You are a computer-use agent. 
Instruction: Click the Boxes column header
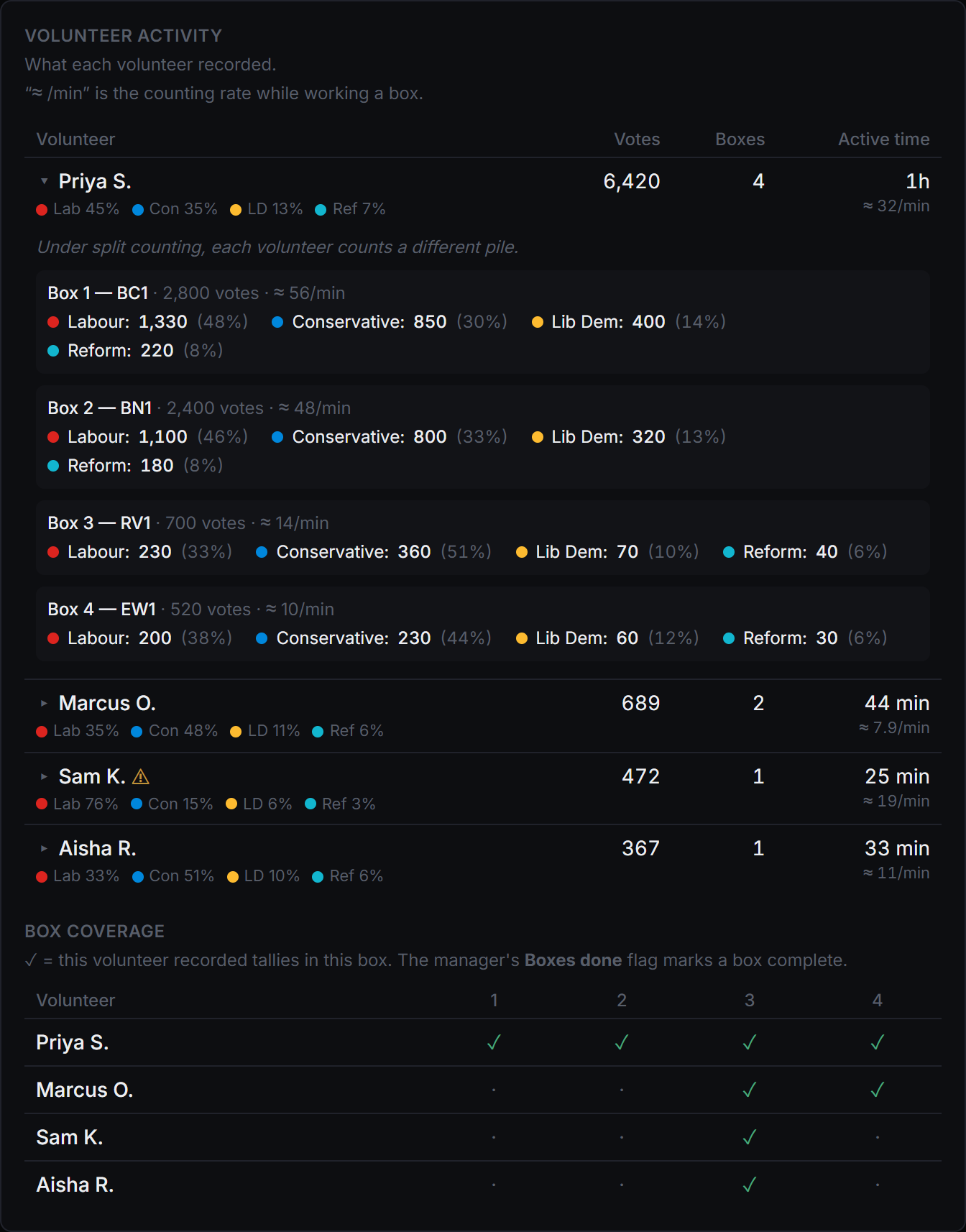click(740, 139)
